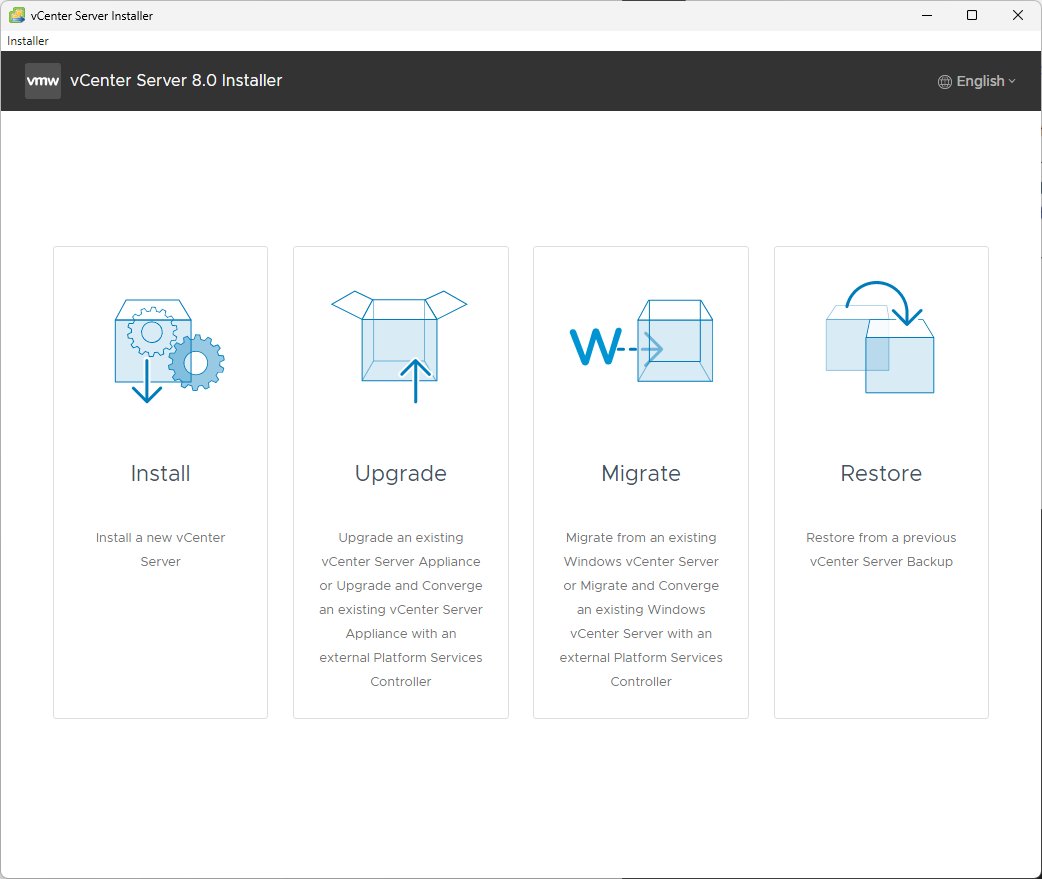Click 'Migrate from an existing Windows vCenter' text
This screenshot has height=879, width=1042.
click(x=641, y=549)
